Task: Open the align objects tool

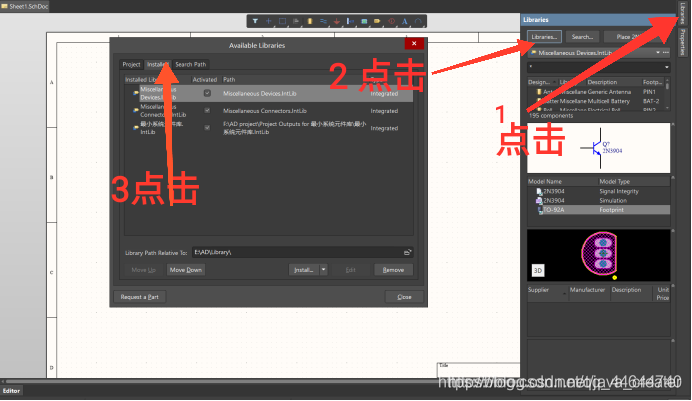Action: [x=296, y=21]
